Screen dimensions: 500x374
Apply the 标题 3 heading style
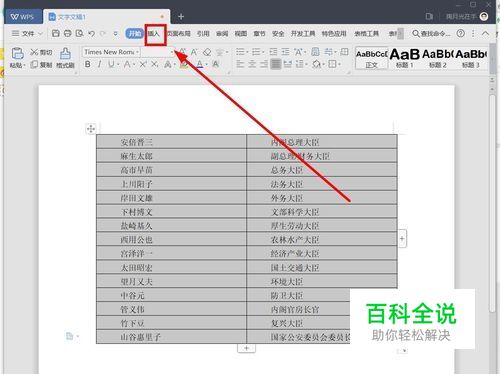tap(471, 58)
